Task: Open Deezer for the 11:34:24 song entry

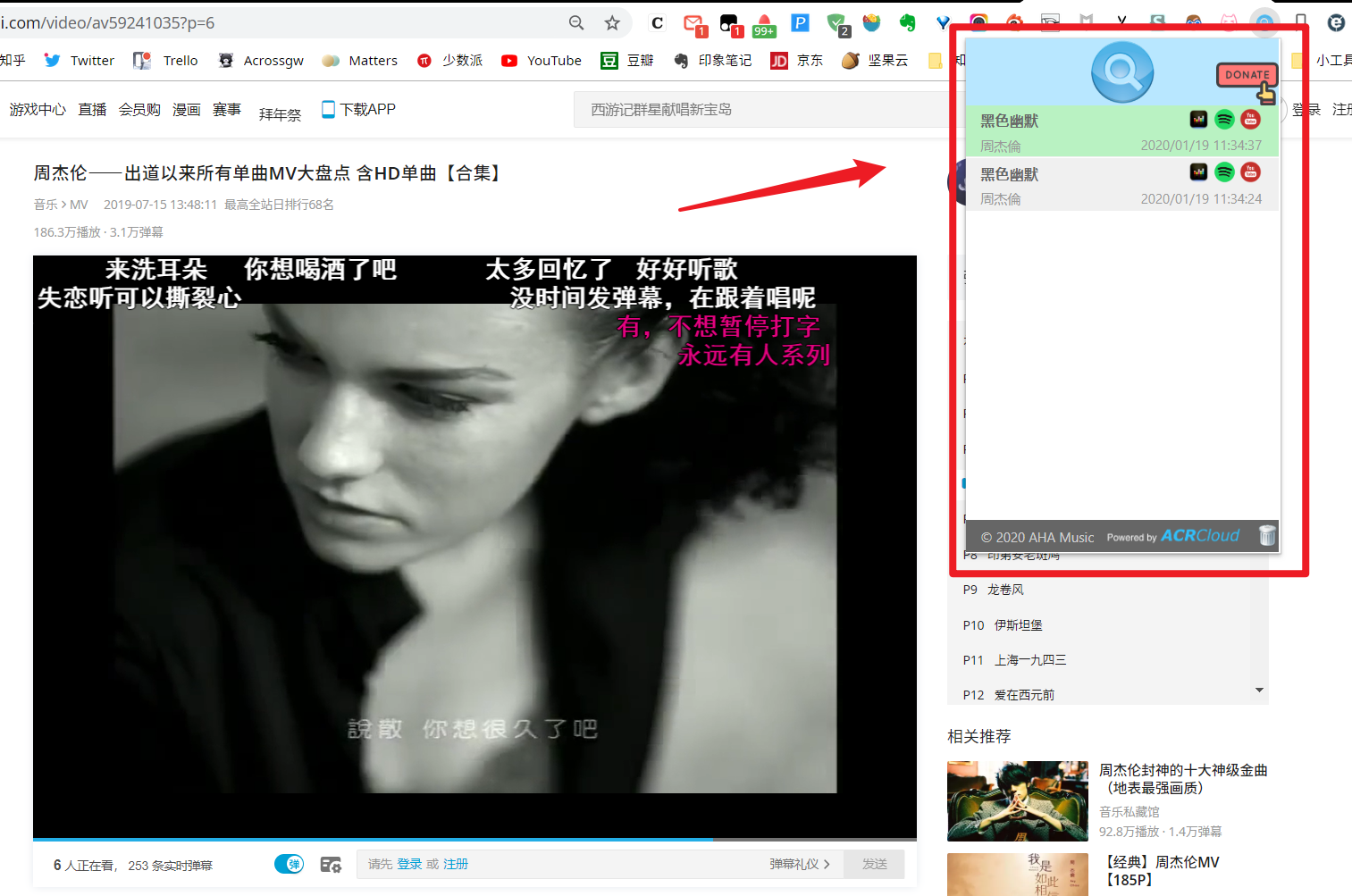Action: click(1198, 172)
